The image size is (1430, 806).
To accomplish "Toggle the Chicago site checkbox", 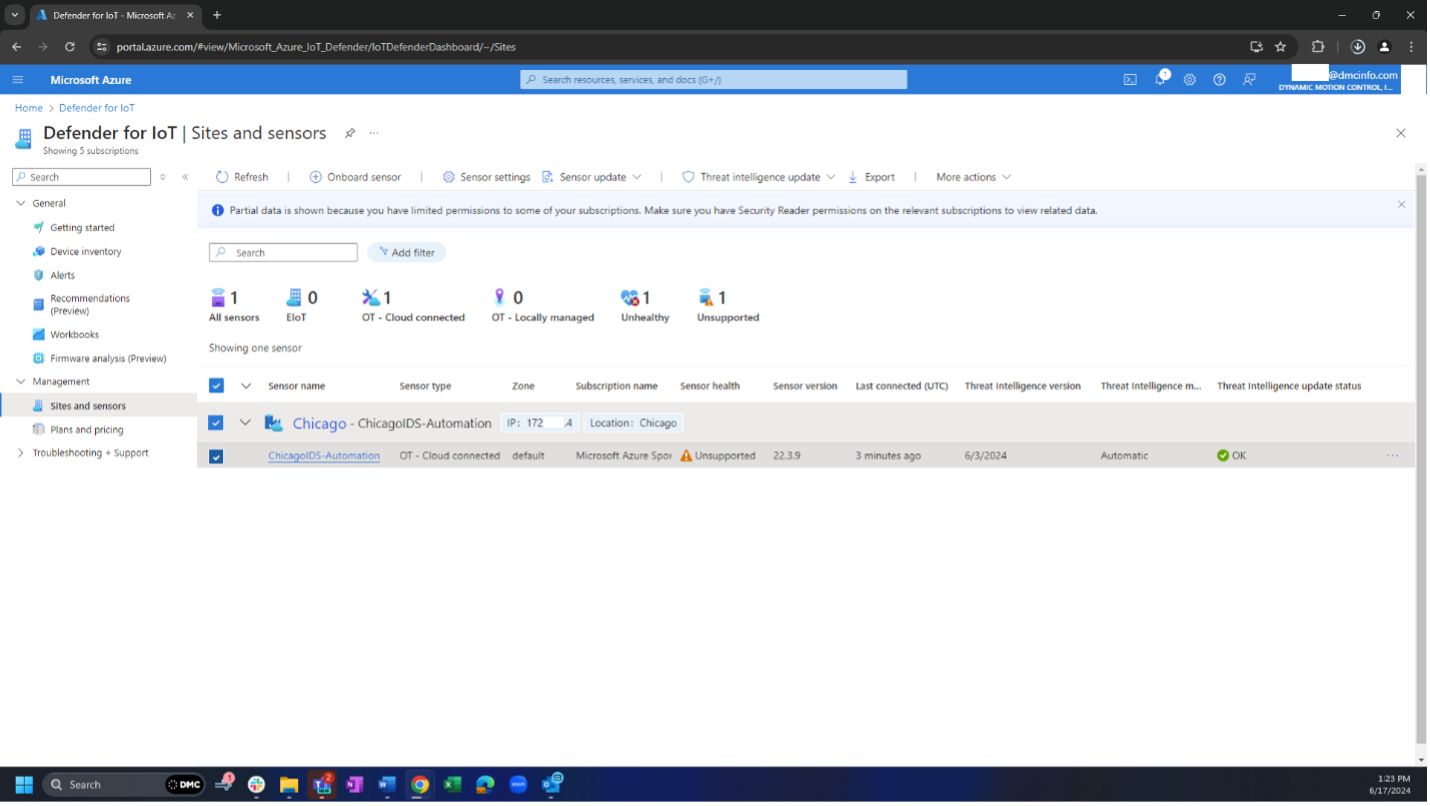I will tap(216, 423).
